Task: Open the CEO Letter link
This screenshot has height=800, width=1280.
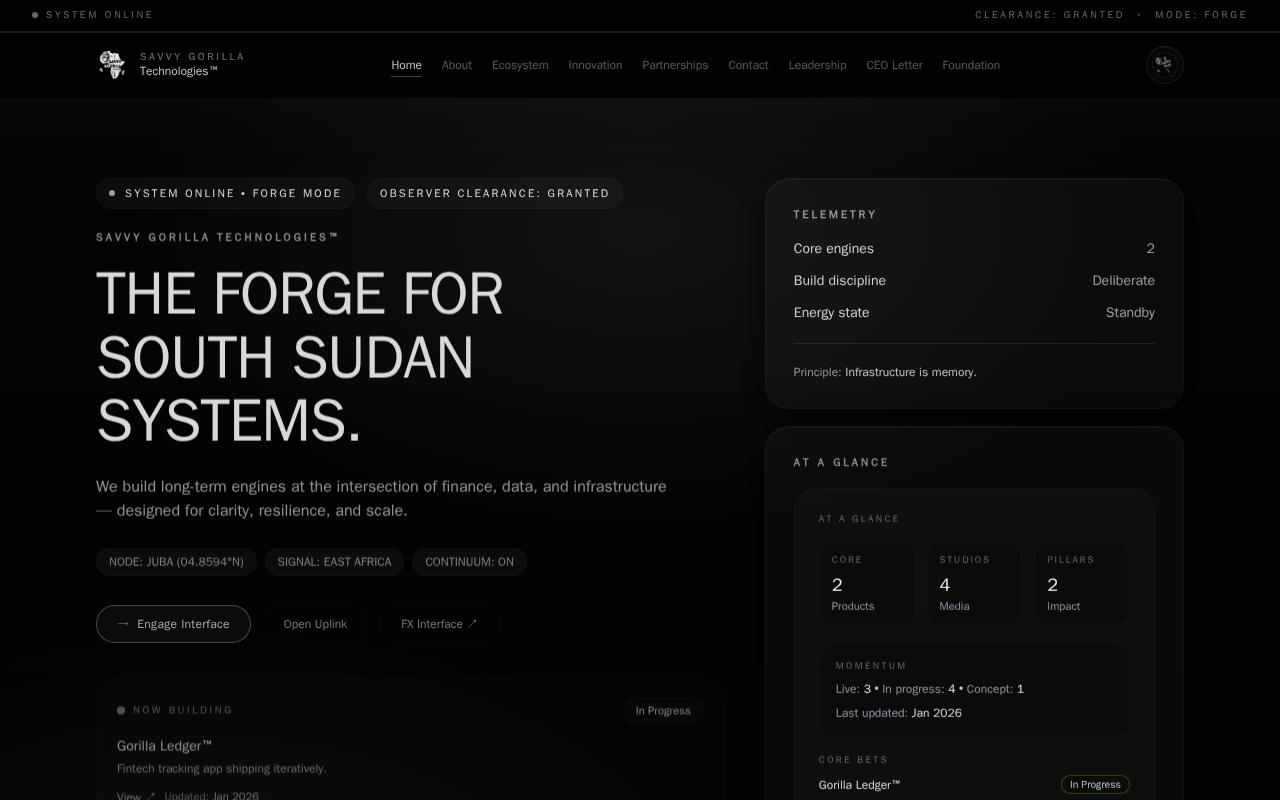Action: [894, 65]
